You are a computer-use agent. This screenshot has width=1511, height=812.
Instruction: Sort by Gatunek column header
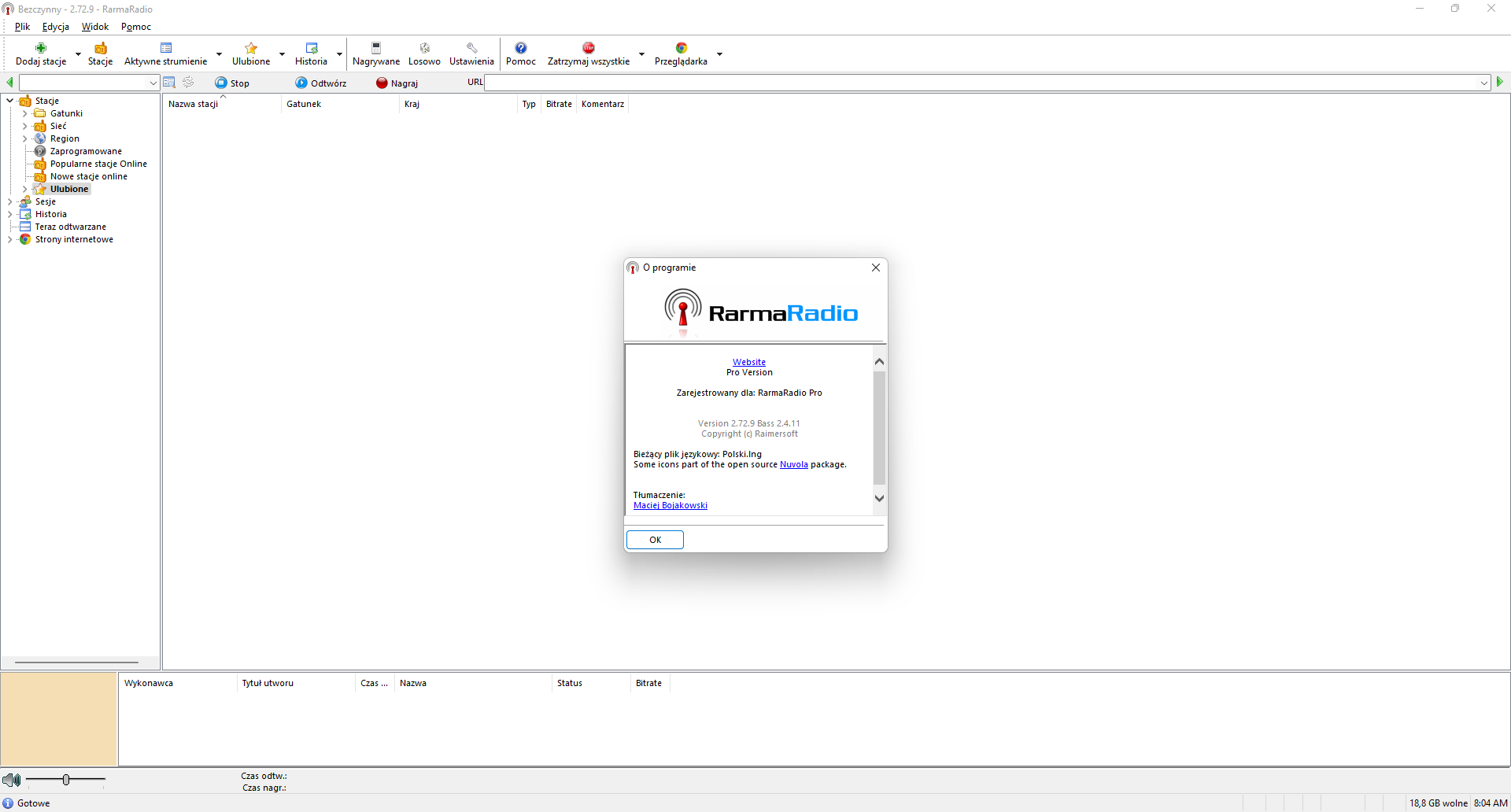point(339,104)
